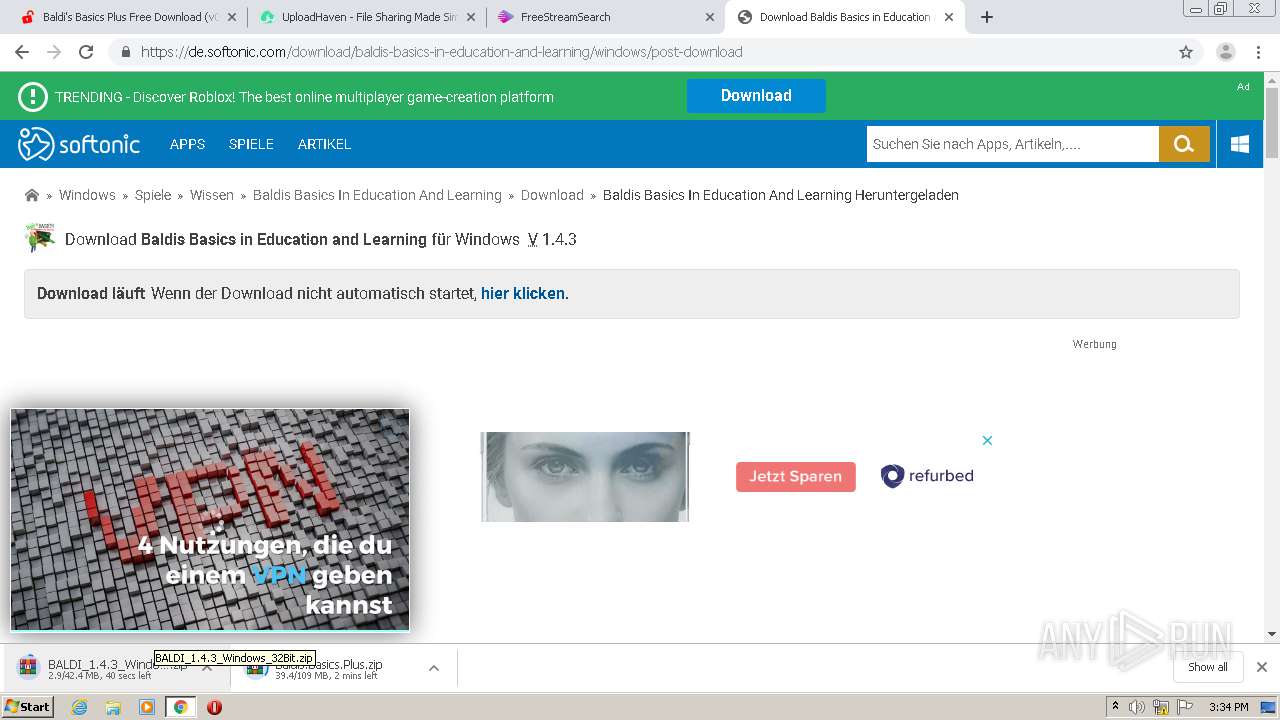
Task: Close the refurbed ad with X
Action: click(987, 440)
